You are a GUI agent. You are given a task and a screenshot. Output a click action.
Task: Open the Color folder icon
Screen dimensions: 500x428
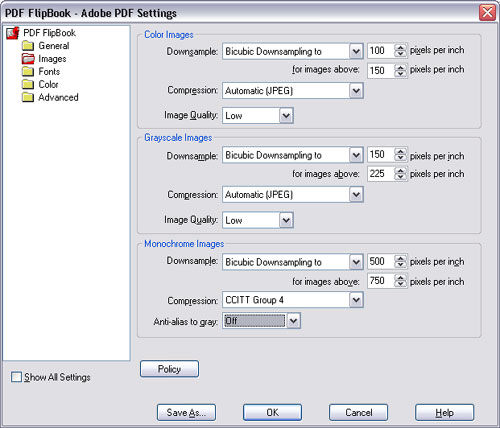[28, 84]
